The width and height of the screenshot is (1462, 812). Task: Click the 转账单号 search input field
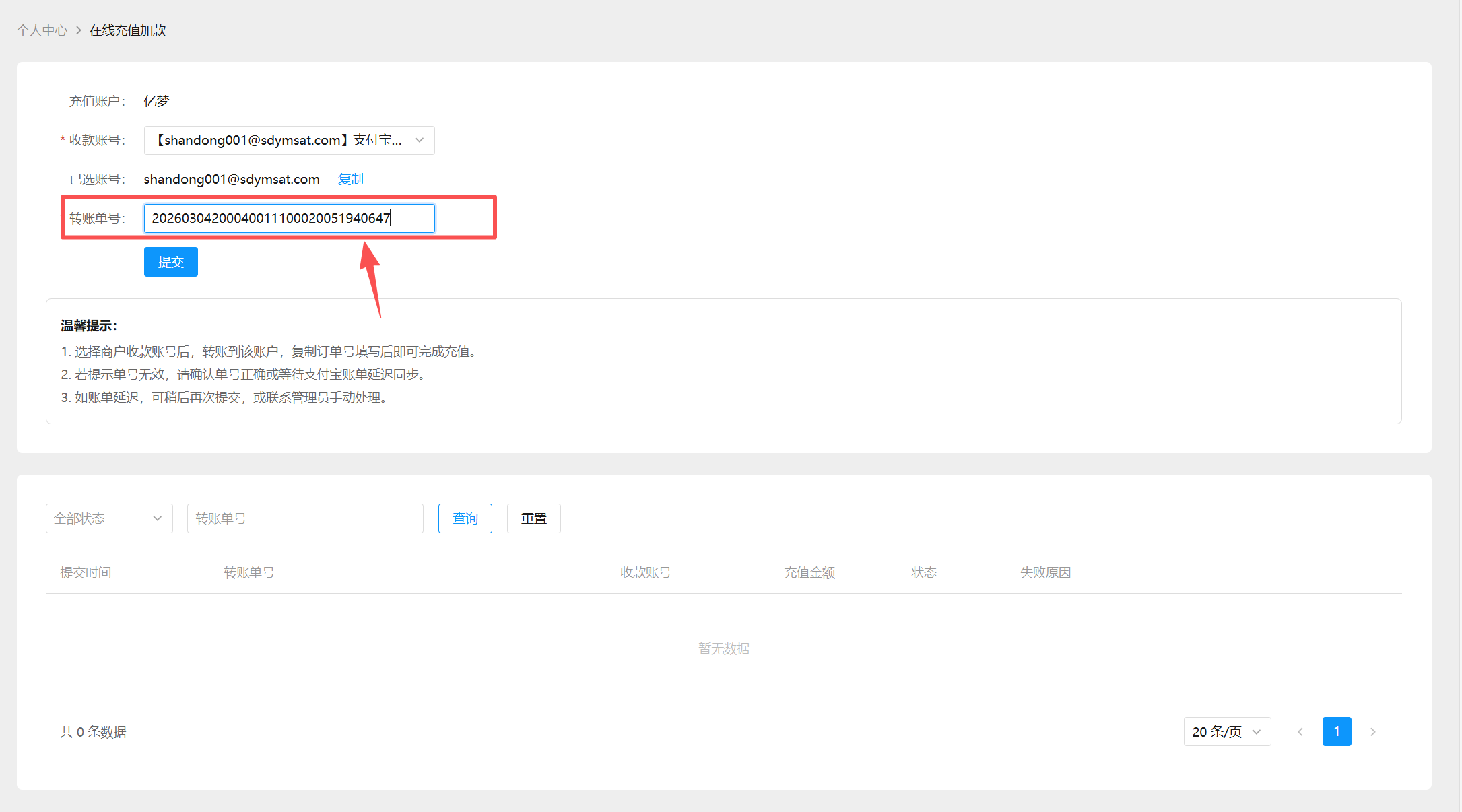click(304, 518)
